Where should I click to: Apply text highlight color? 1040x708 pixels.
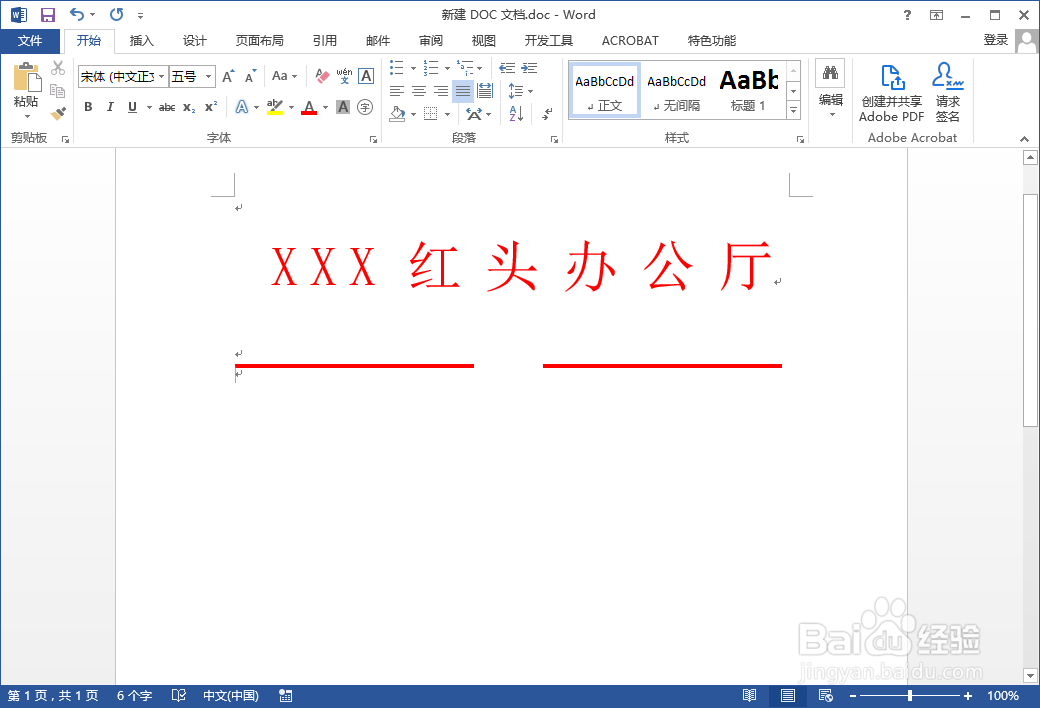273,107
